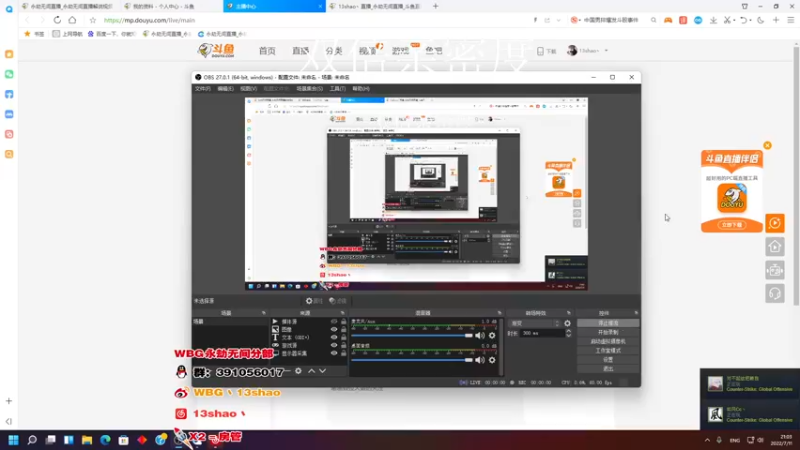The height and width of the screenshot is (450, 800).
Task: Click 开始录制 to start recording
Action: (608, 332)
